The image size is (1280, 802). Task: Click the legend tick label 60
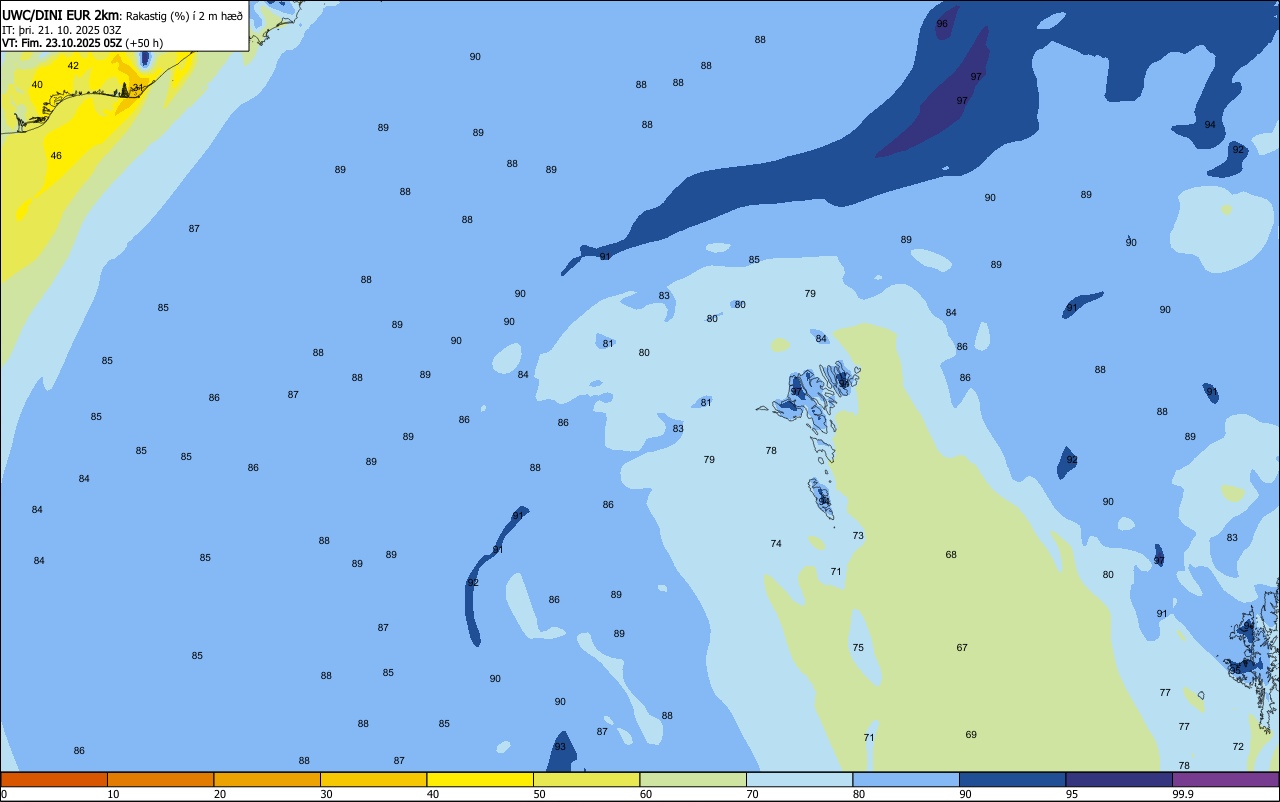pos(646,794)
